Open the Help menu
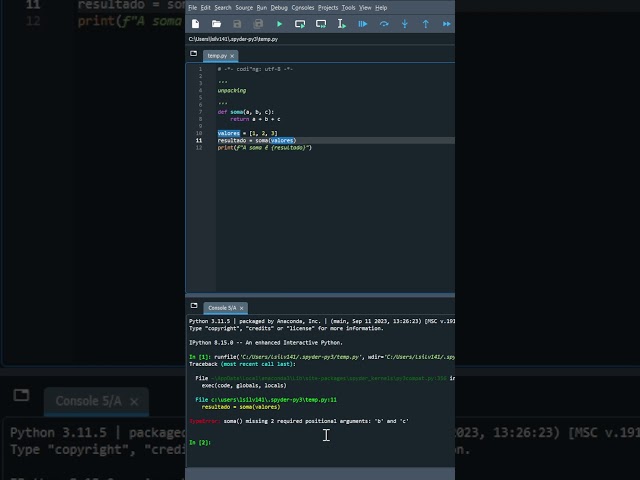640x480 pixels. coord(381,8)
